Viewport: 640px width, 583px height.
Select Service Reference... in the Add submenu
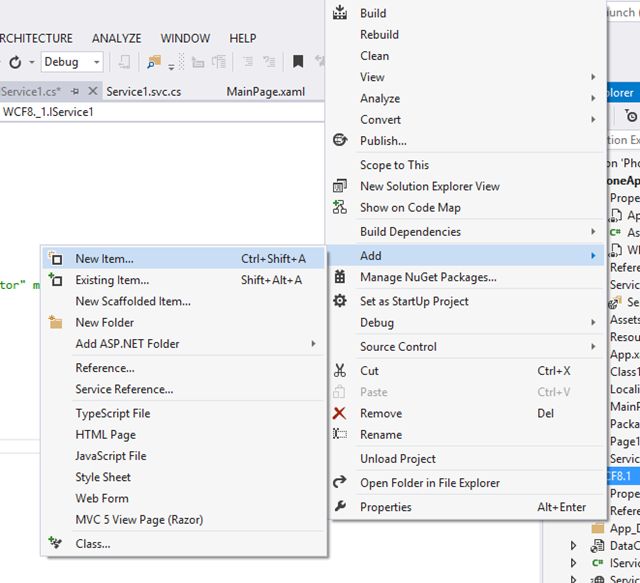[124, 389]
